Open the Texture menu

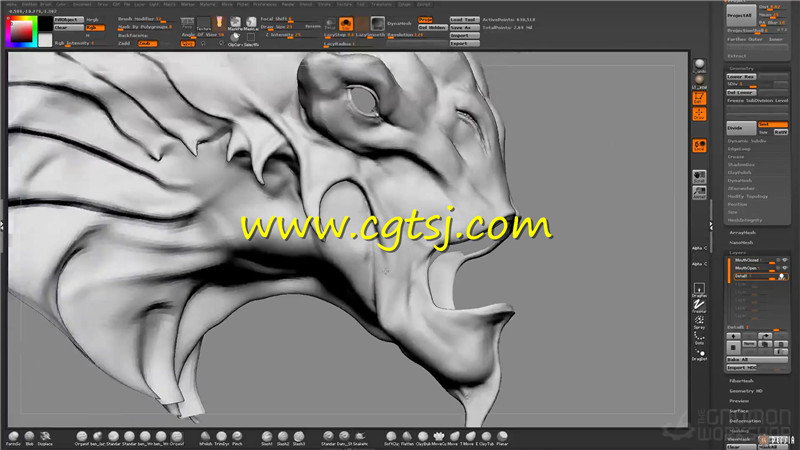(x=344, y=4)
